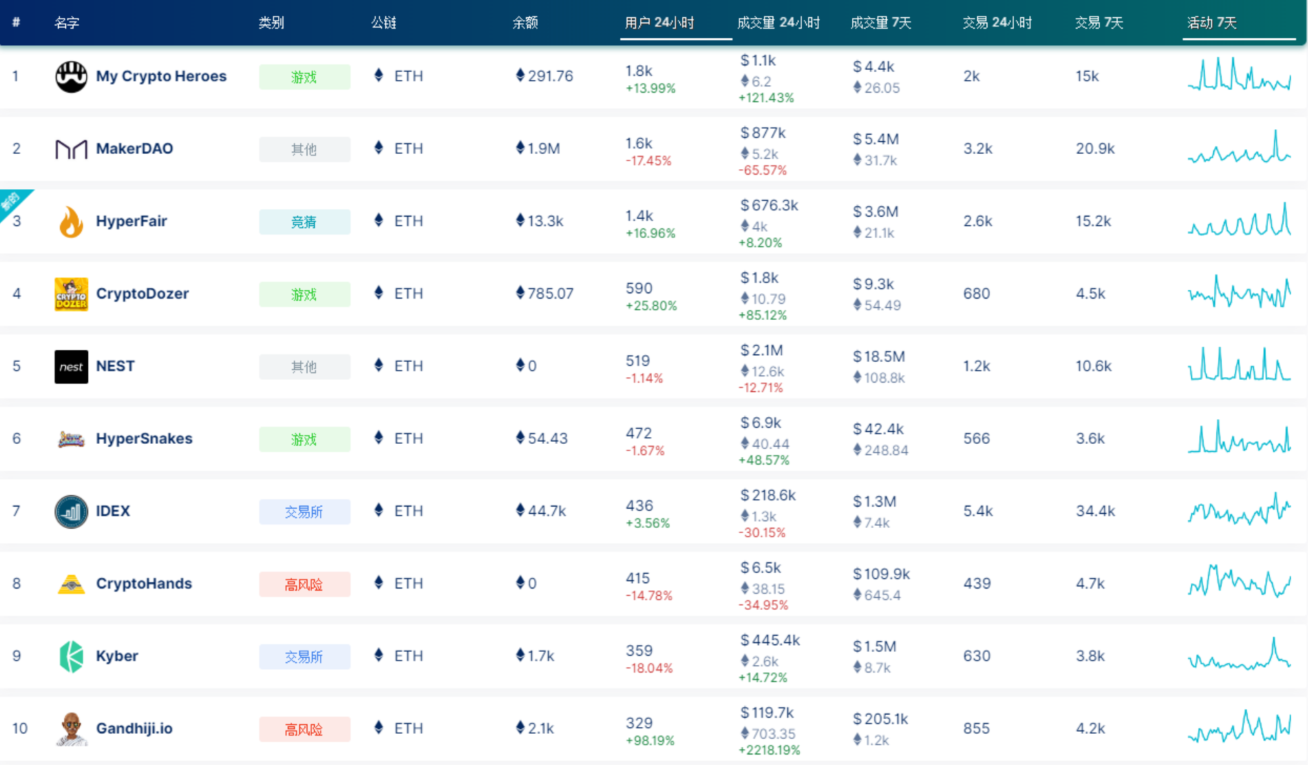
Task: Click the 20.9k 7-day transactions value
Action: (1095, 148)
